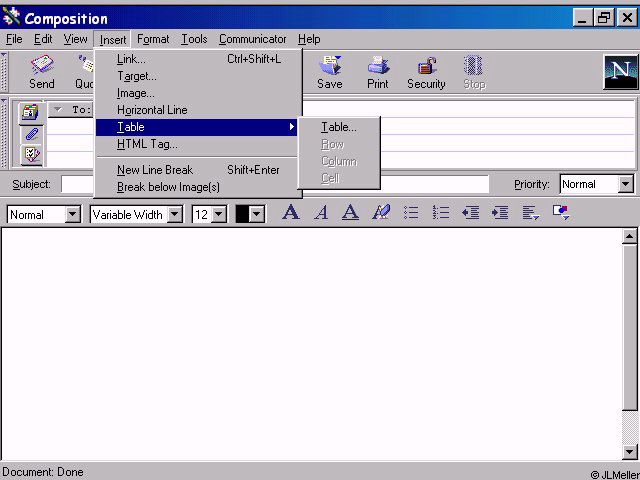Open the insert object icon menu
Image resolution: width=640 pixels, height=480 pixels.
pyautogui.click(x=561, y=212)
